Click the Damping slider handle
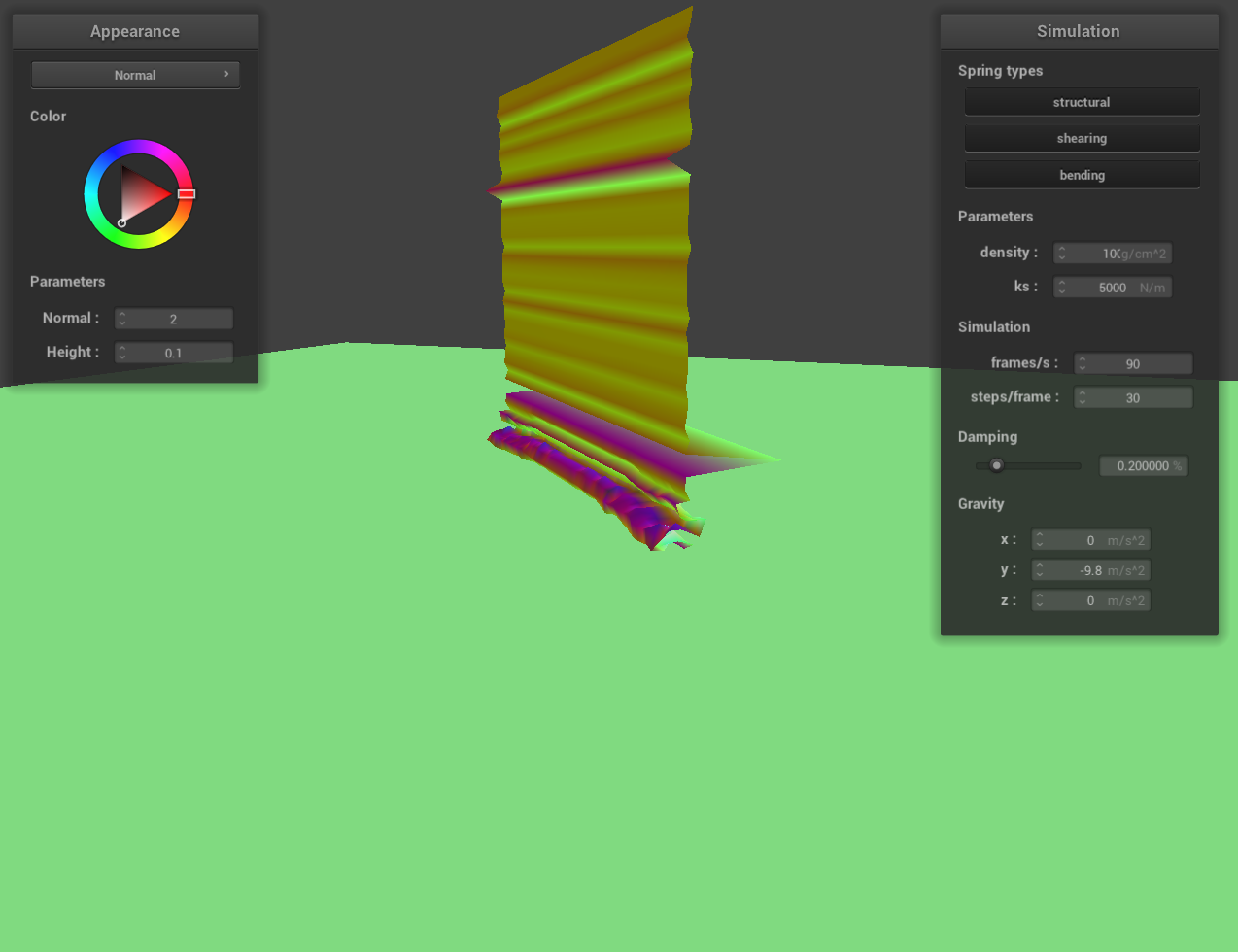 [996, 465]
